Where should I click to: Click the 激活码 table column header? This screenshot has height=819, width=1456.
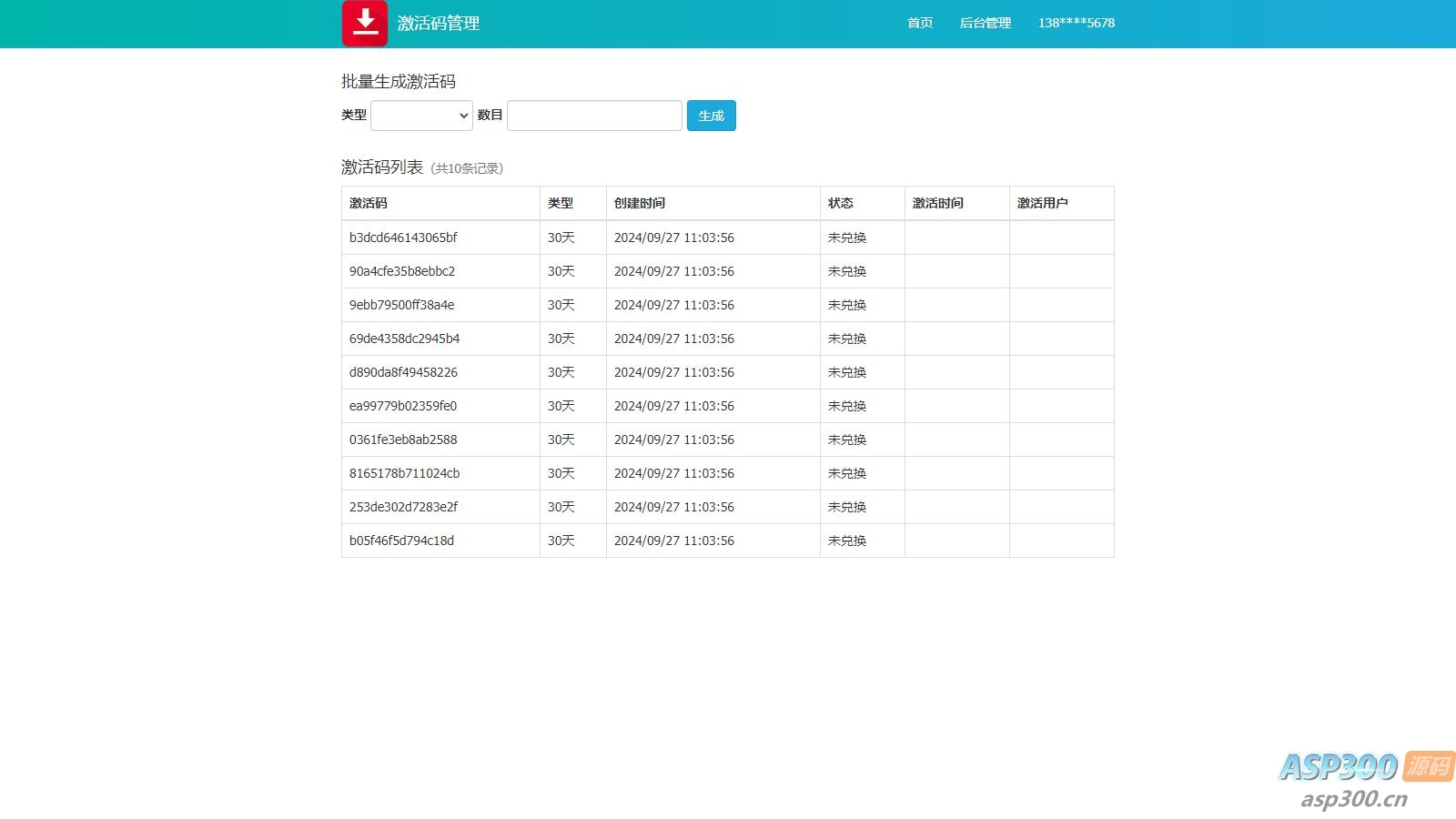(368, 203)
